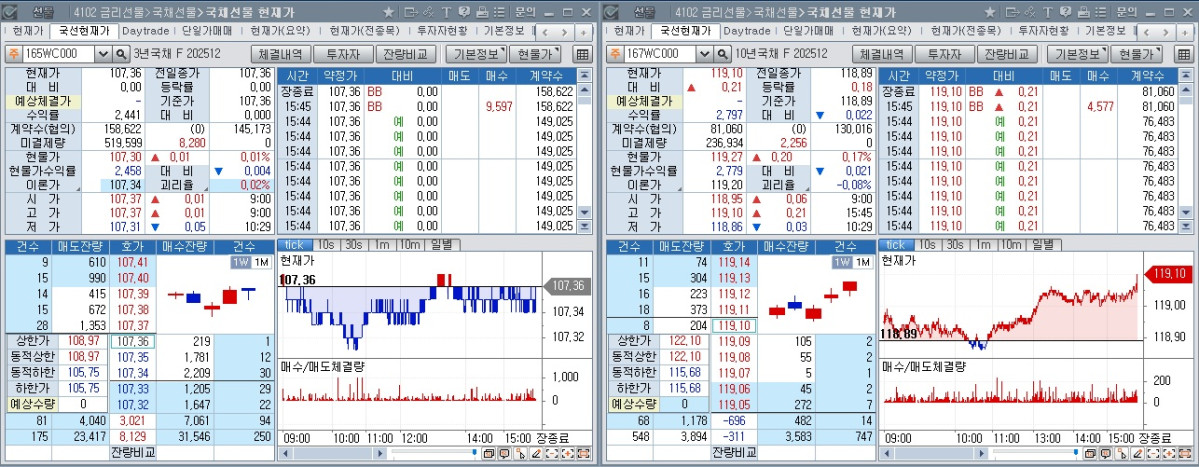
Task: Switch to 투자자현황 tab in right window
Action: pos(1043,31)
